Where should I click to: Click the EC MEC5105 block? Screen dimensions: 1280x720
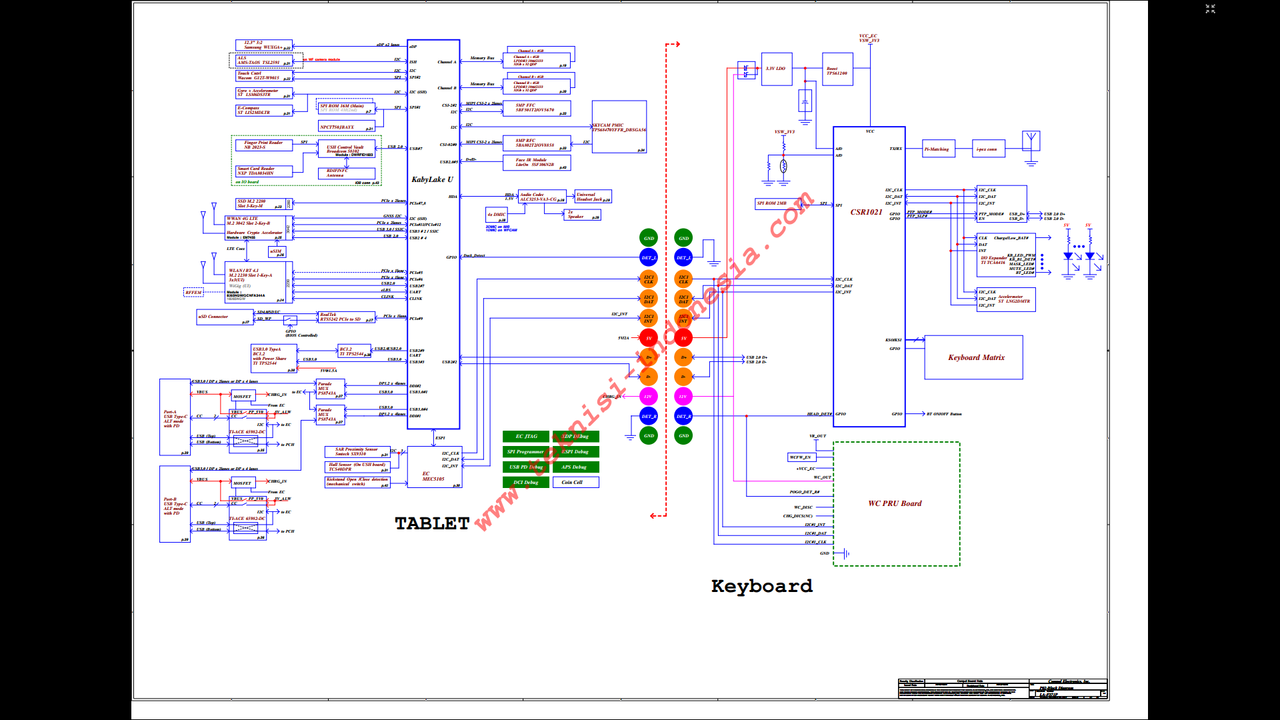coord(434,467)
